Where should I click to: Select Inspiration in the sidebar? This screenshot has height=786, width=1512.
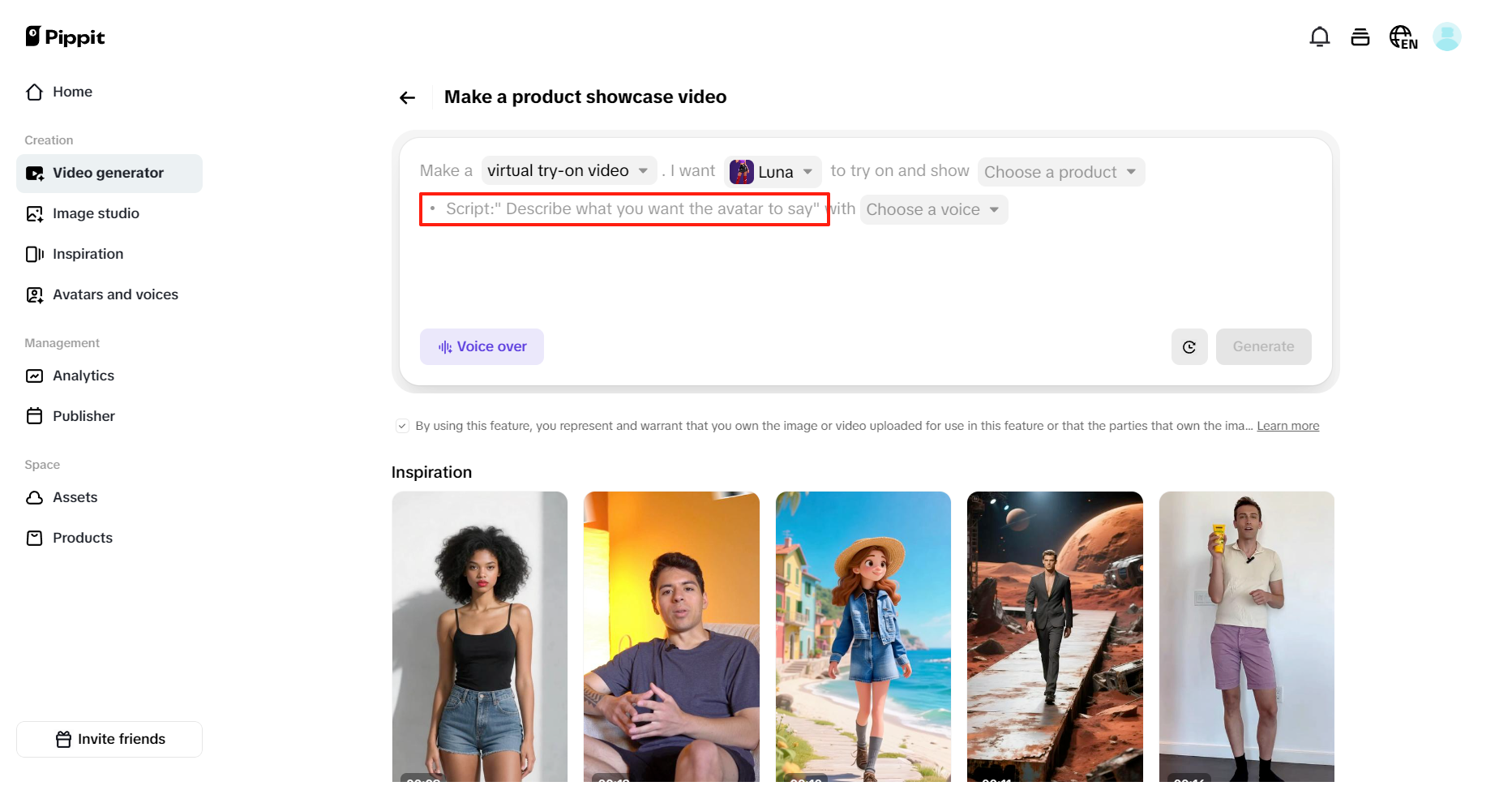tap(88, 254)
